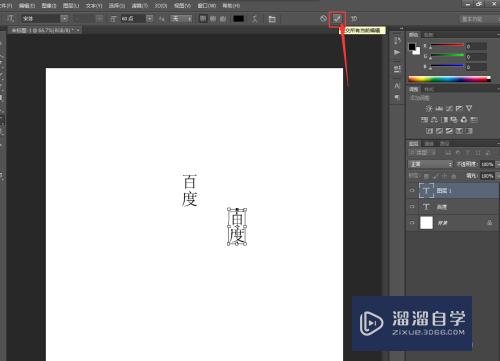
Task: Add Threshold adjustment layer
Action: [x=449, y=131]
